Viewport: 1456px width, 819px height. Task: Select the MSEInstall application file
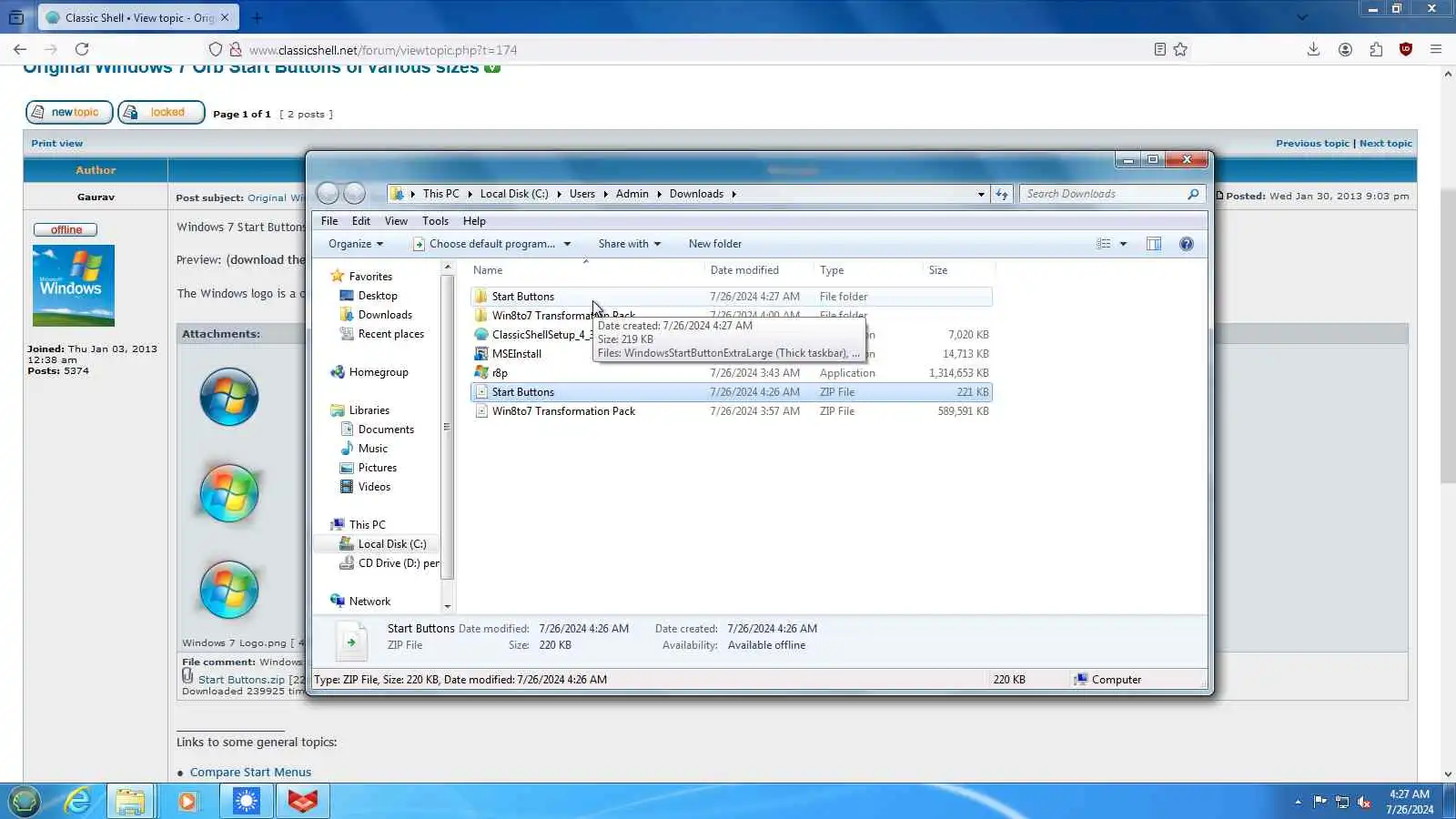(732, 354)
